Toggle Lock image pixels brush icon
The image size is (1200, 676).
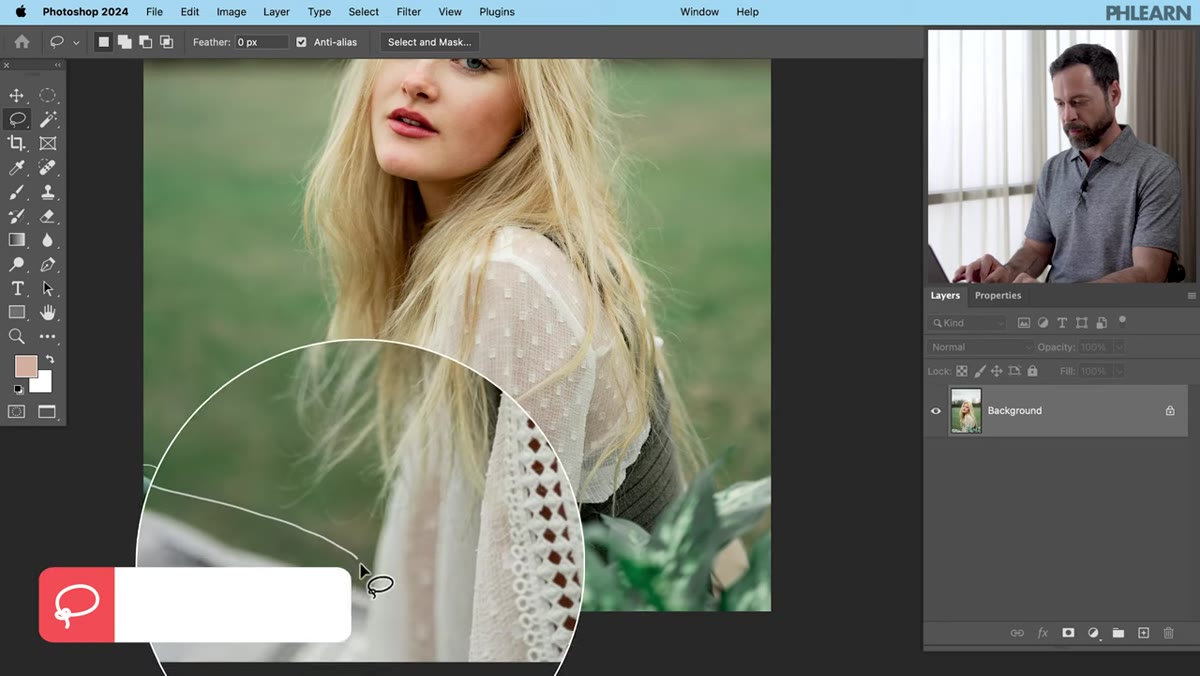tap(979, 371)
